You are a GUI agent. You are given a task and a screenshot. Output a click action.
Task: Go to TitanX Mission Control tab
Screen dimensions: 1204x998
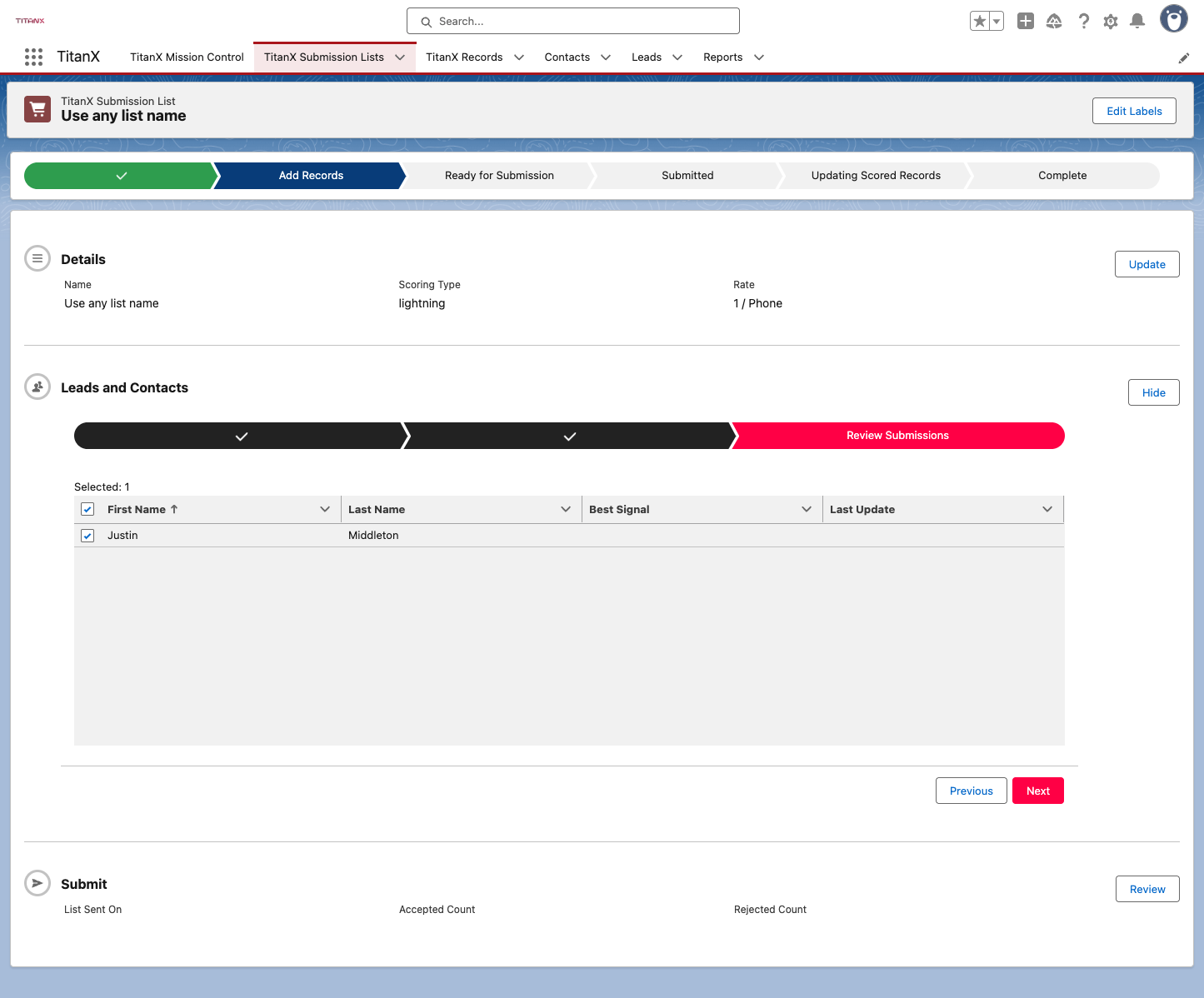187,57
